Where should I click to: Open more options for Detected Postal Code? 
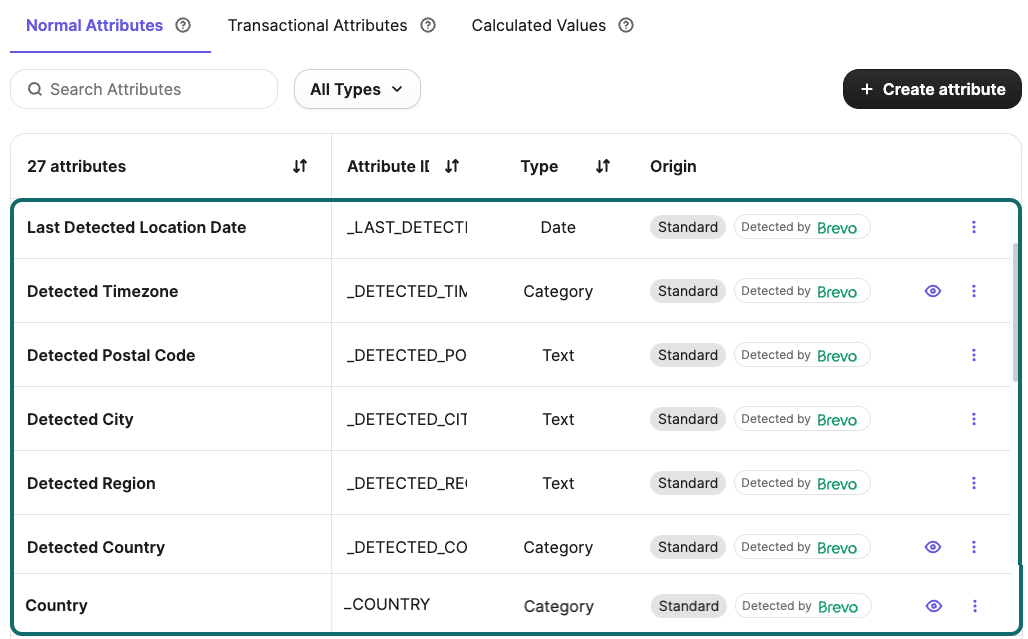[x=974, y=355]
